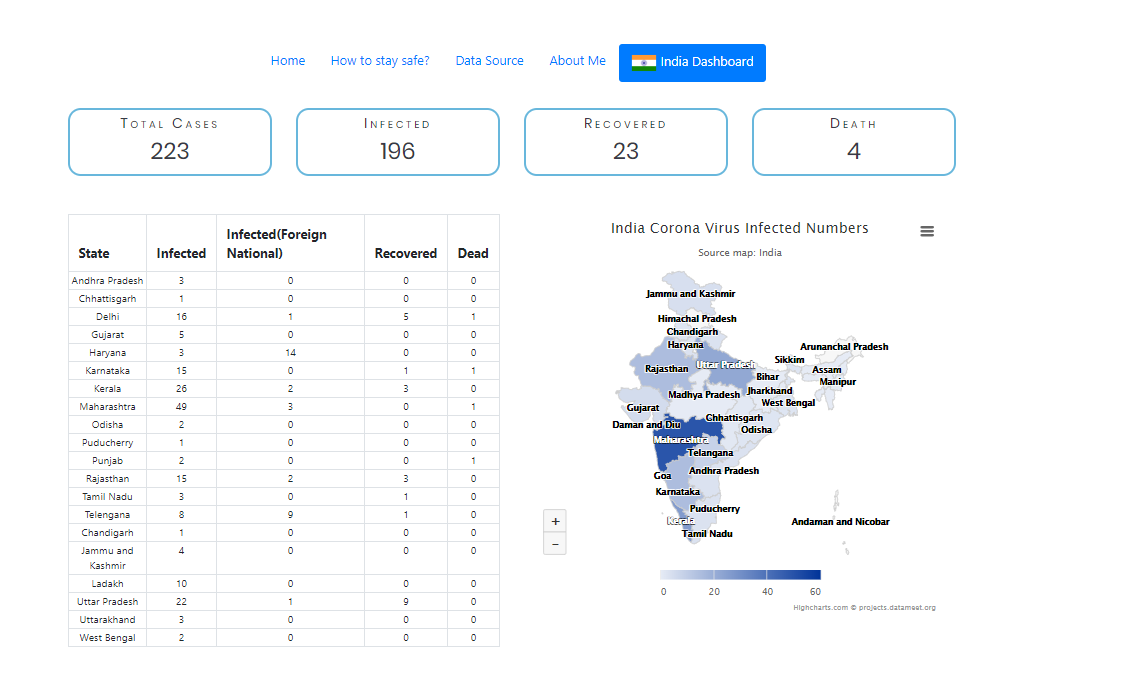
Task: Select the Death 4 card
Action: click(x=854, y=142)
